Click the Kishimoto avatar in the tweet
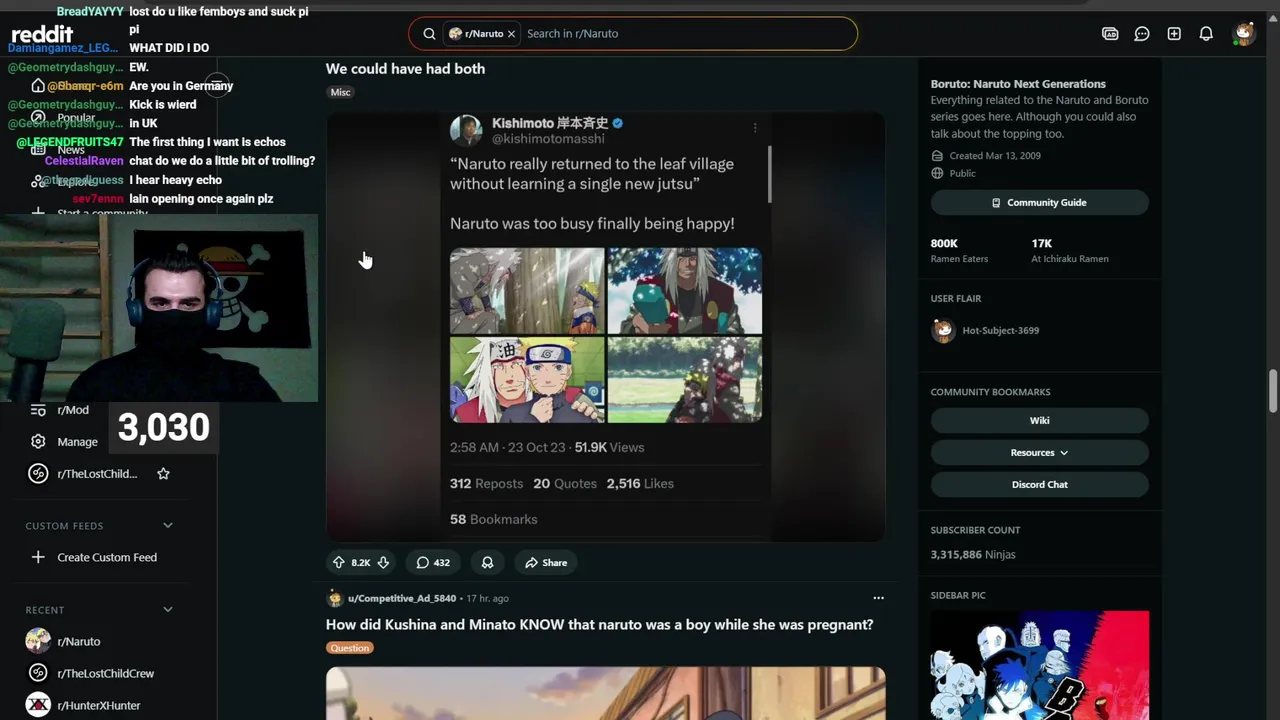 pos(466,131)
